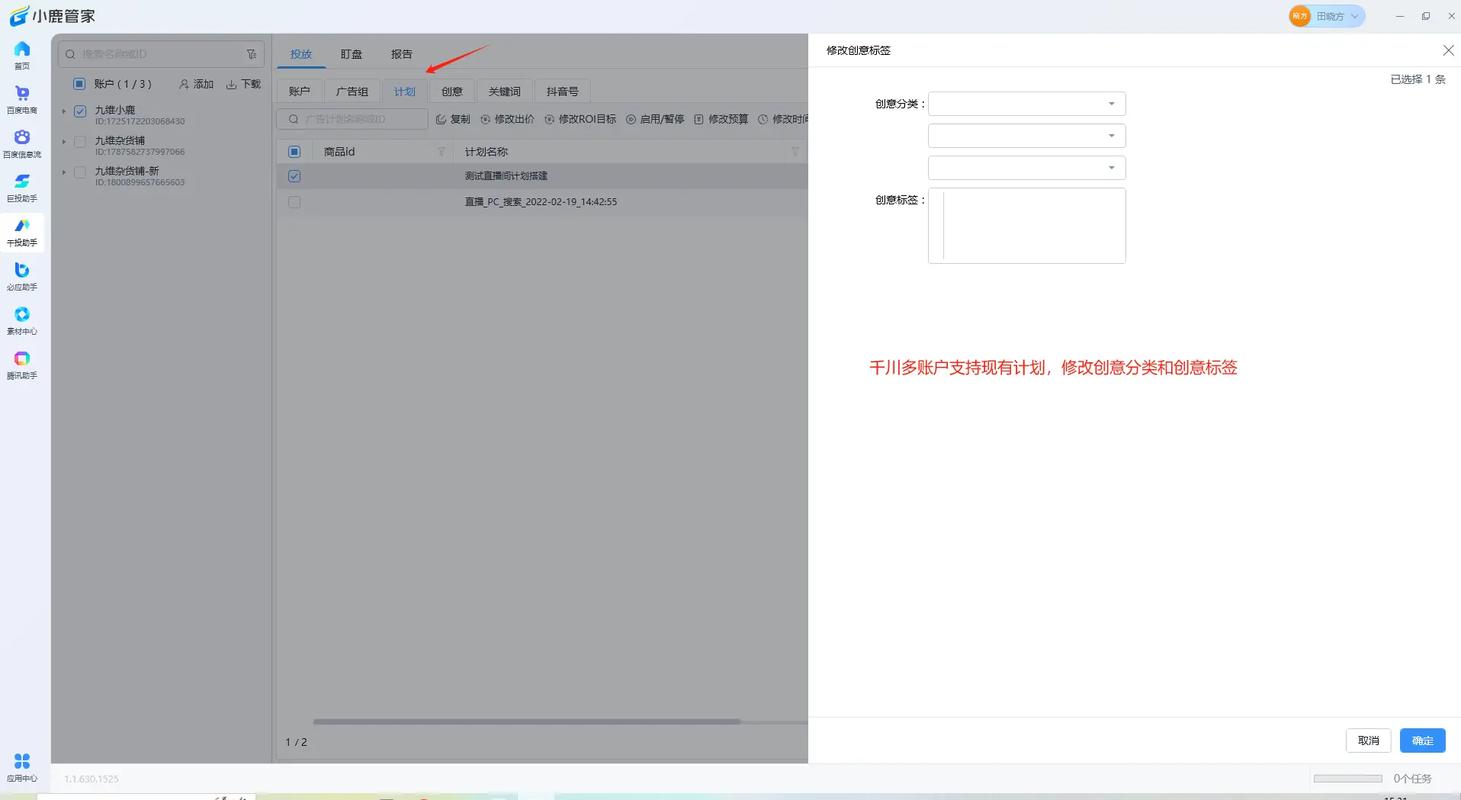Uncheck the 九维小鹿 account checkbox
Screen dimensions: 1461x800
tap(79, 111)
